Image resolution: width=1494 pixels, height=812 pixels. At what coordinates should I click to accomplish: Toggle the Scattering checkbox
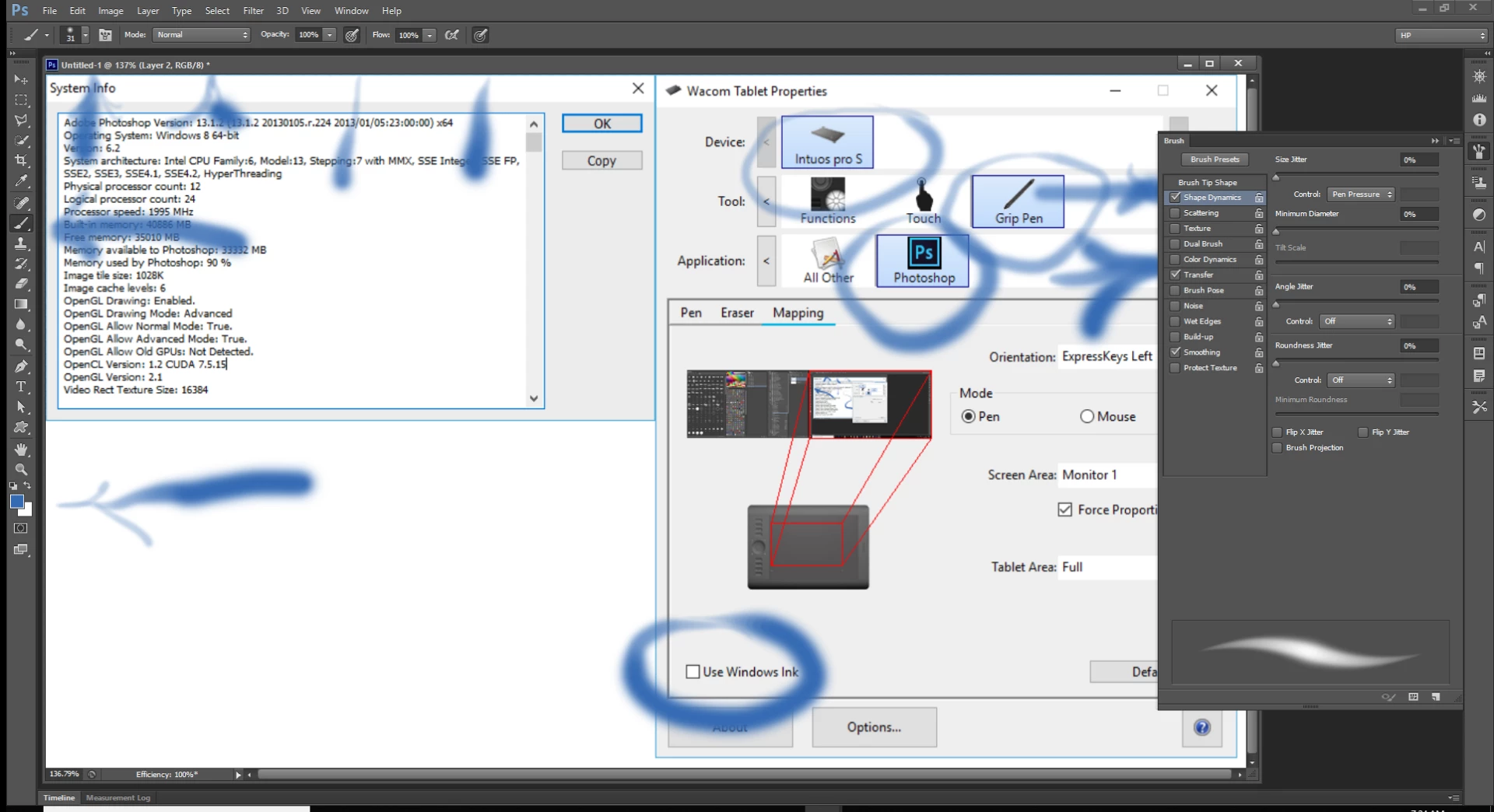click(1175, 213)
